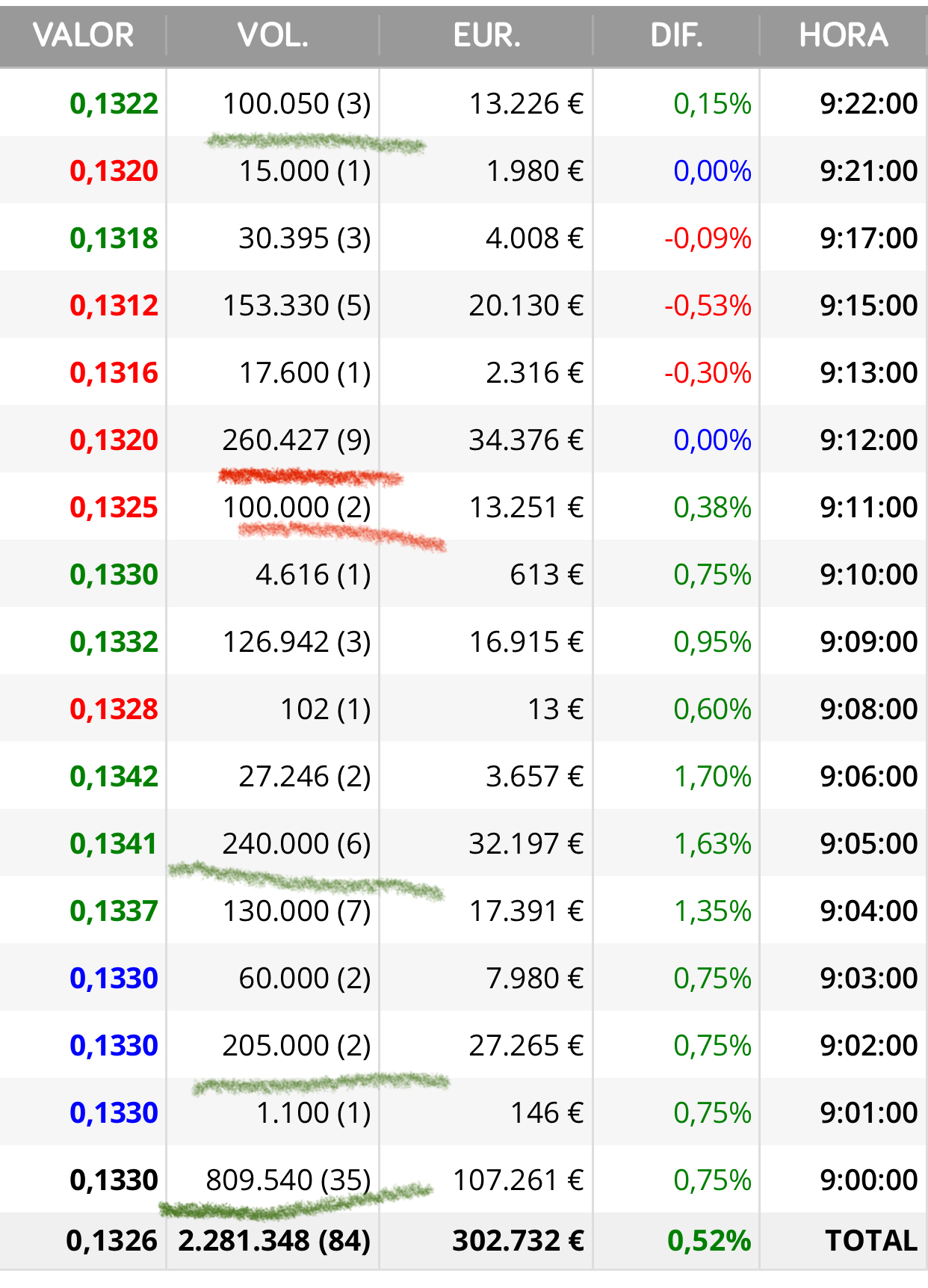The width and height of the screenshot is (928, 1288).
Task: Select volume 240.000 (6)
Action: point(297,844)
